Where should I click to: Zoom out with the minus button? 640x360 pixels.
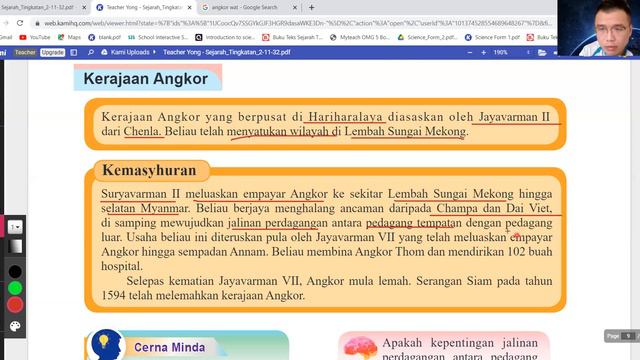[x=470, y=52]
